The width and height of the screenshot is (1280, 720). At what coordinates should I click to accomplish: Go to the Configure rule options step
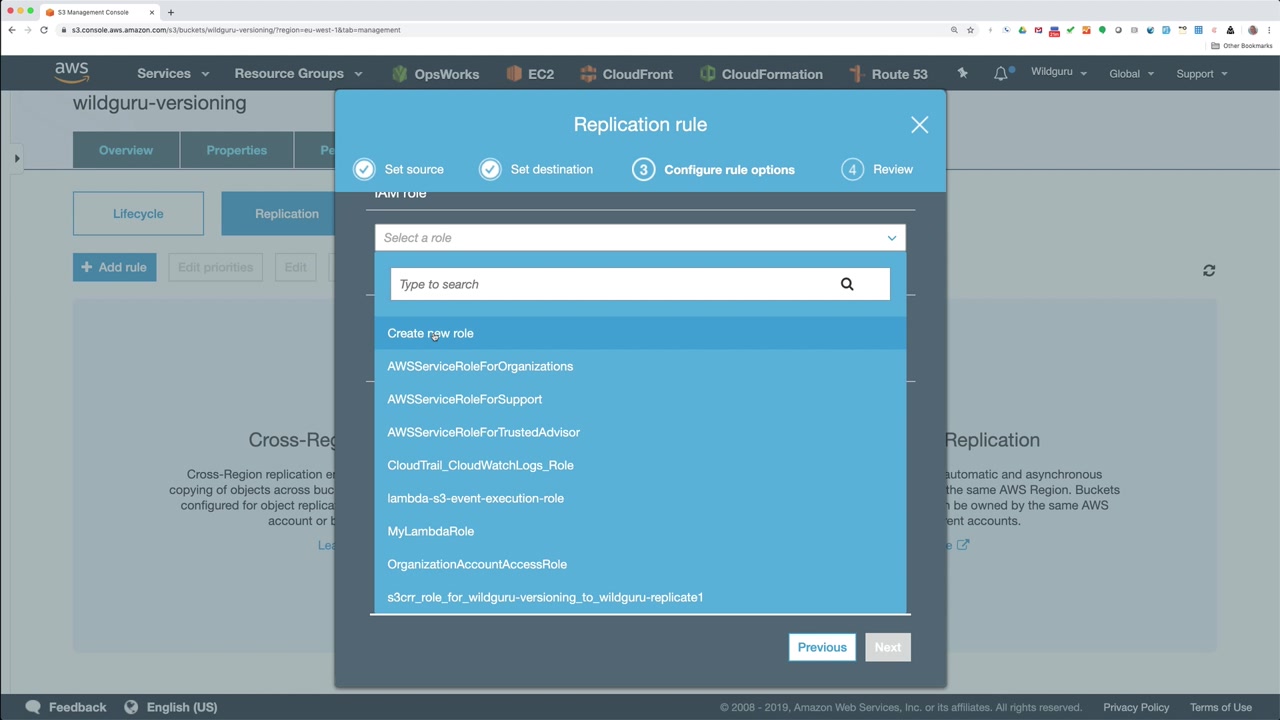click(713, 170)
